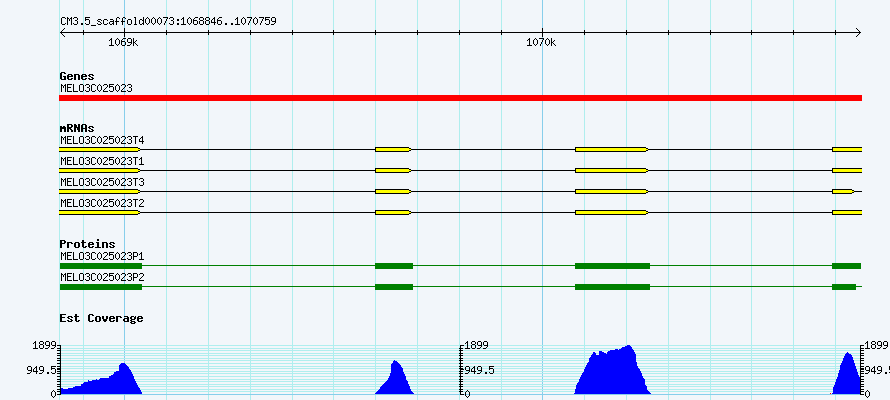This screenshot has width=890, height=400.
Task: Click the leftmost yellow exon of MELO3C025023T4
Action: (100, 149)
